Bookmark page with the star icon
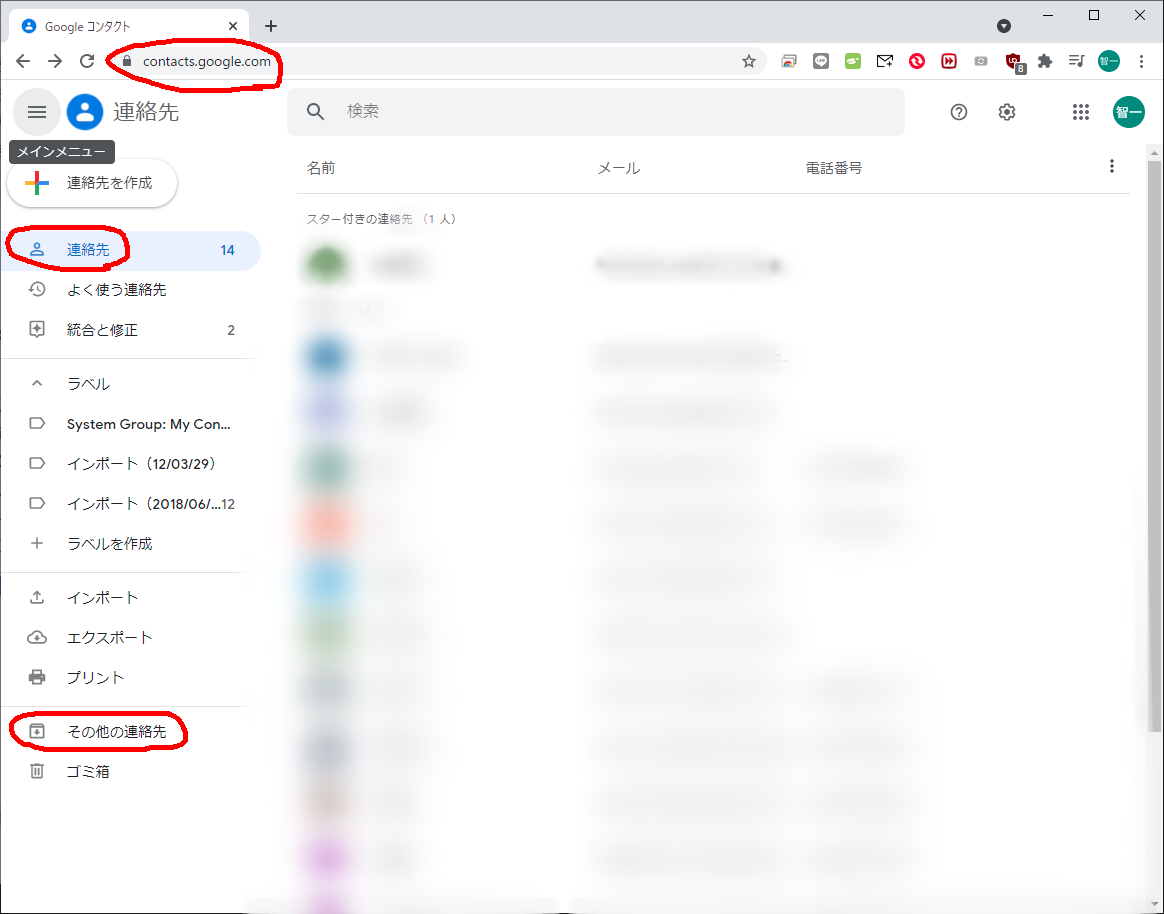The image size is (1164, 914). tap(748, 61)
